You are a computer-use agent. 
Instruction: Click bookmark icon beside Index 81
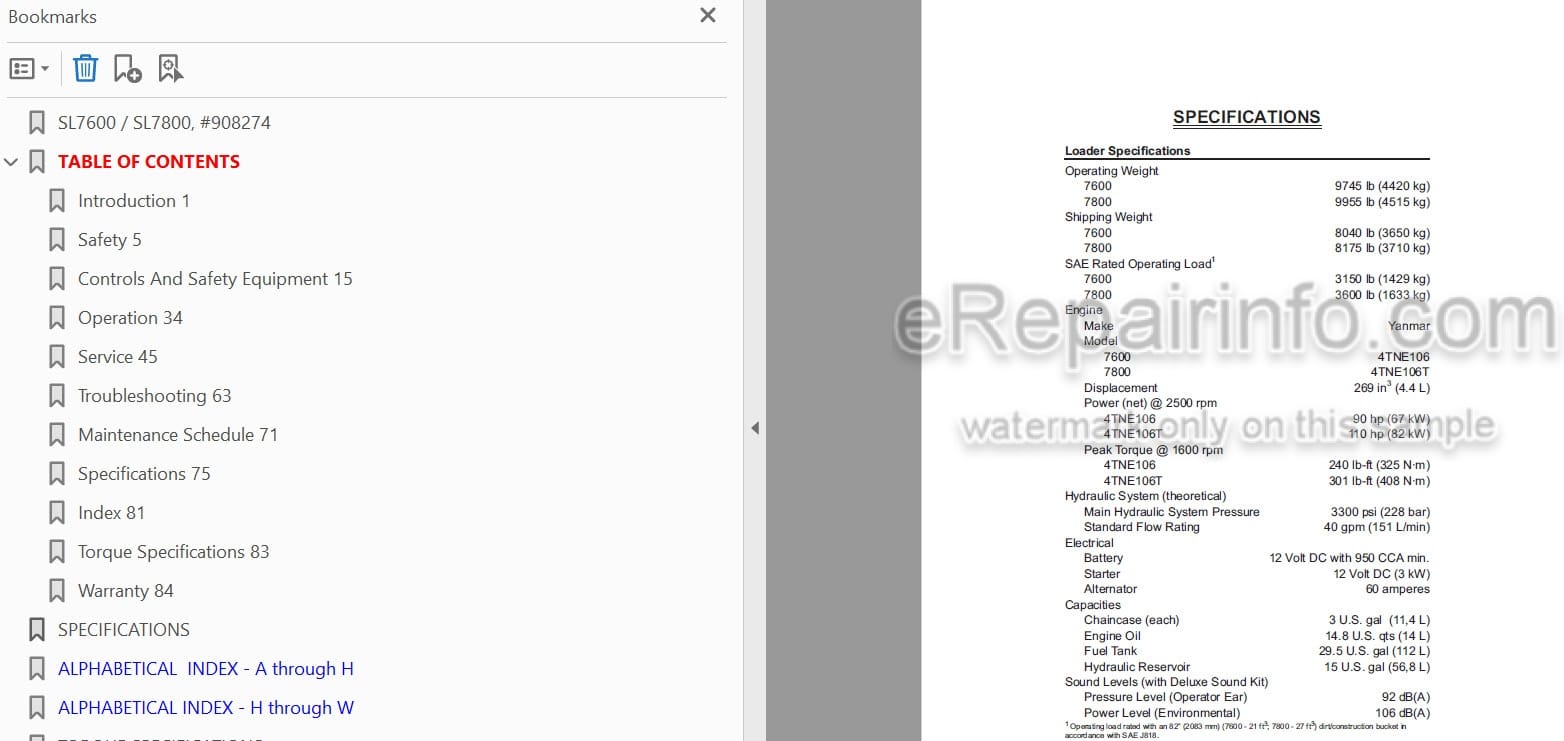tap(57, 513)
